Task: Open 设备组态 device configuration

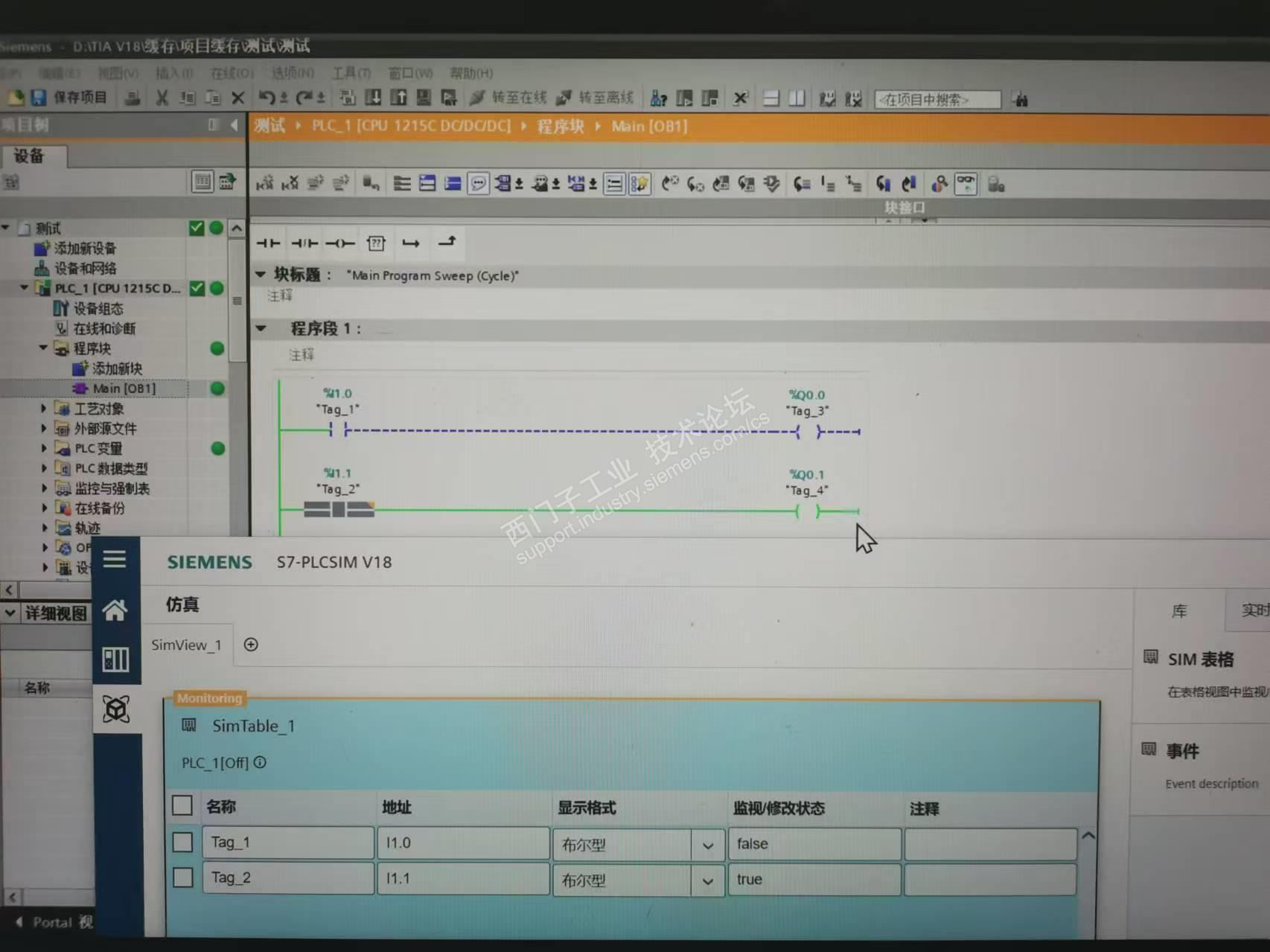Action: 98,308
